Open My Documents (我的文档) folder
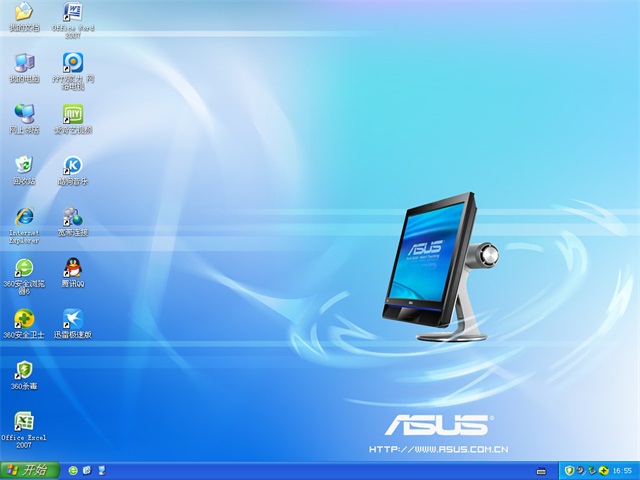The height and width of the screenshot is (480, 640). tap(24, 12)
